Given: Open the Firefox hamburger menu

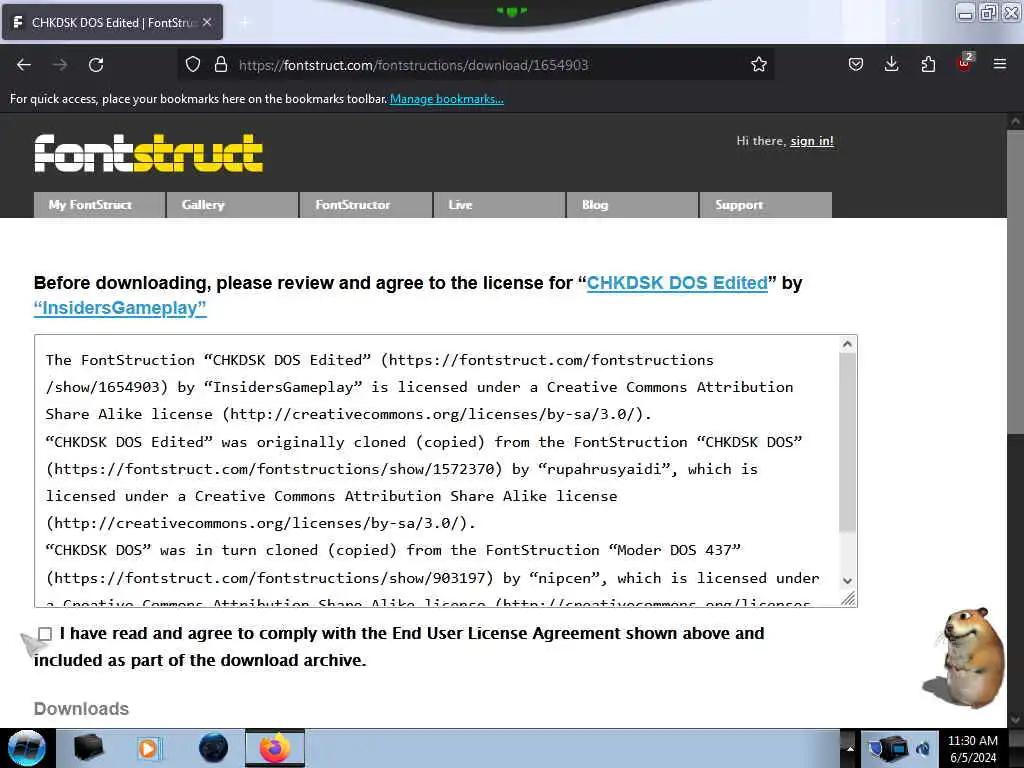Looking at the screenshot, I should 999,64.
